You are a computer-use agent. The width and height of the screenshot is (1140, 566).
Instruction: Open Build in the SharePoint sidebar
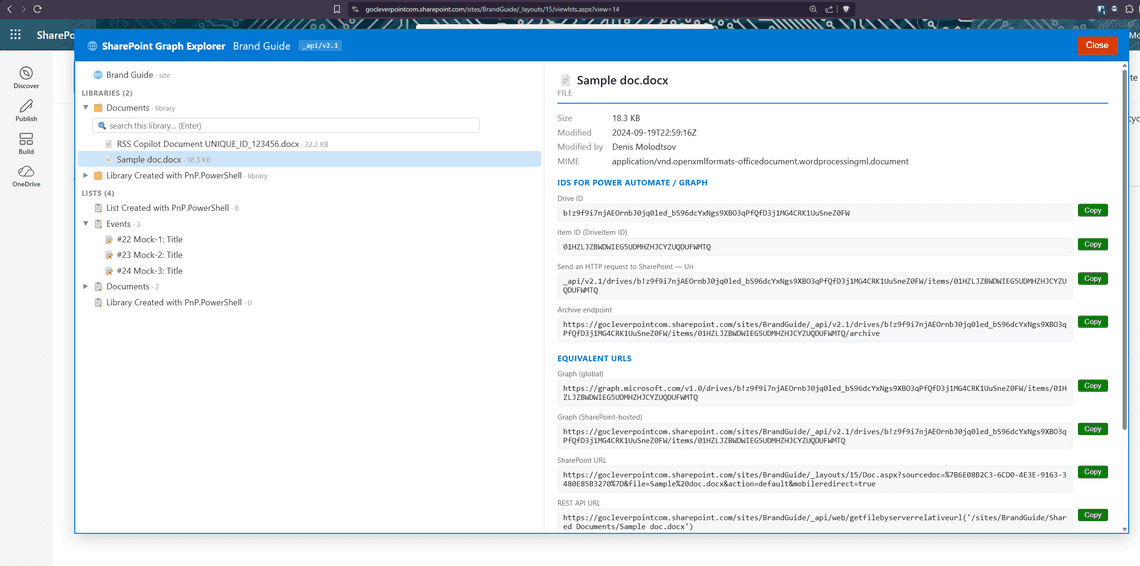point(26,143)
